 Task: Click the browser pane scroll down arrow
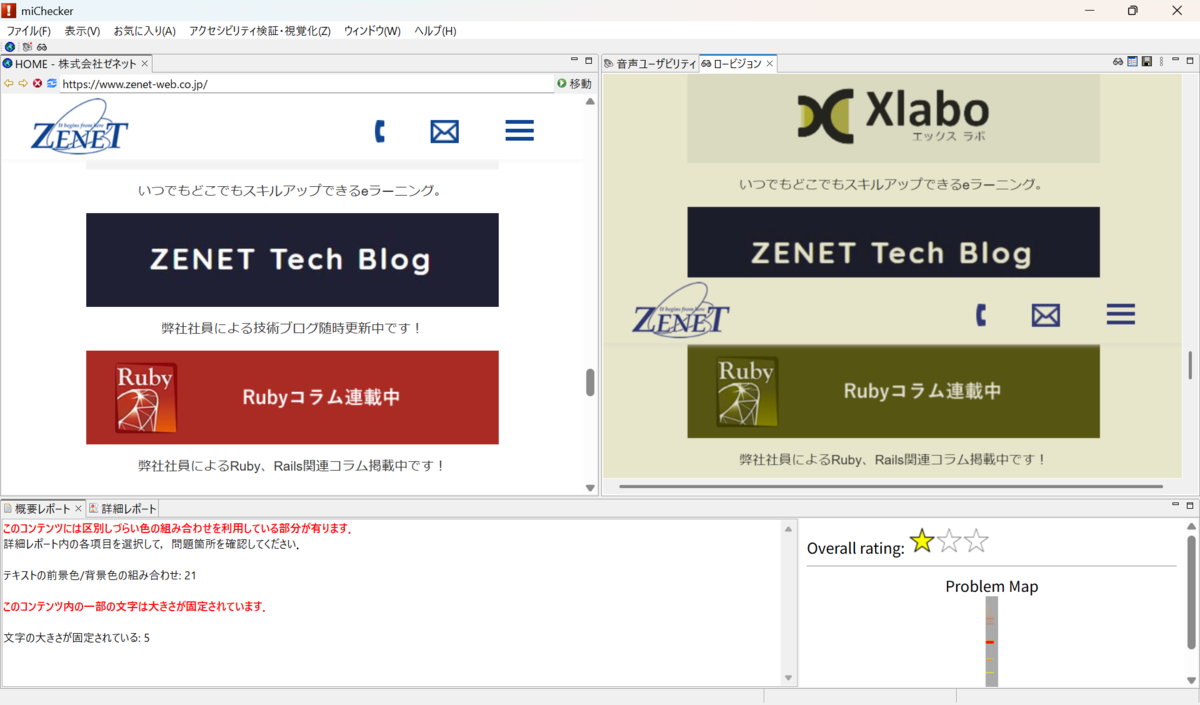[590, 488]
